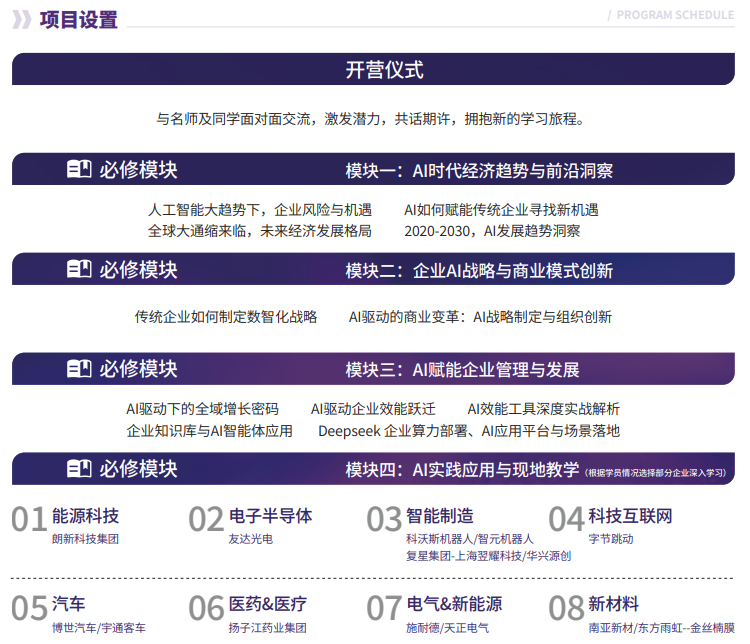Viewport: 750px width, 644px height.
Task: Click the PROGRAM SCHEDULE label
Action: pyautogui.click(x=675, y=15)
